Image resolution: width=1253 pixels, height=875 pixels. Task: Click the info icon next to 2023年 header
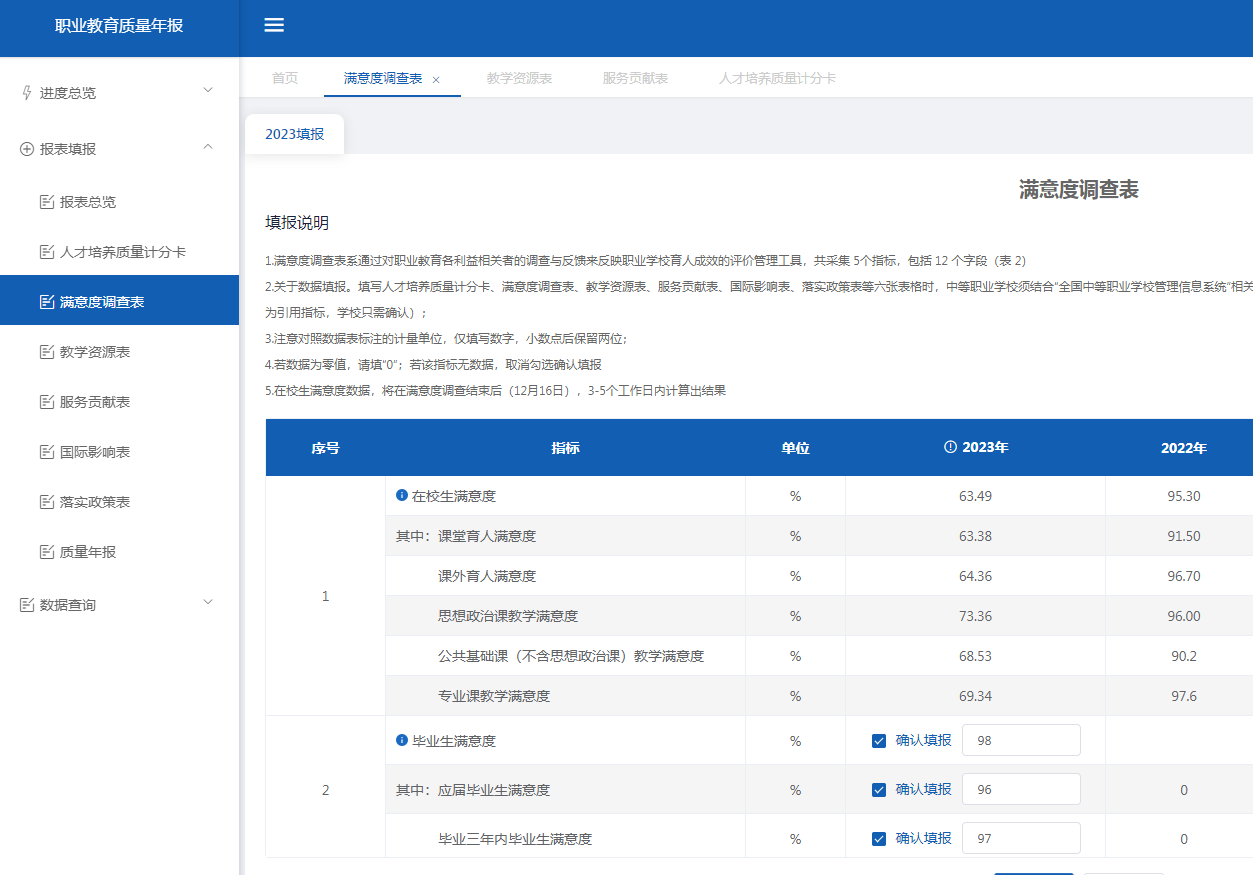click(x=950, y=447)
